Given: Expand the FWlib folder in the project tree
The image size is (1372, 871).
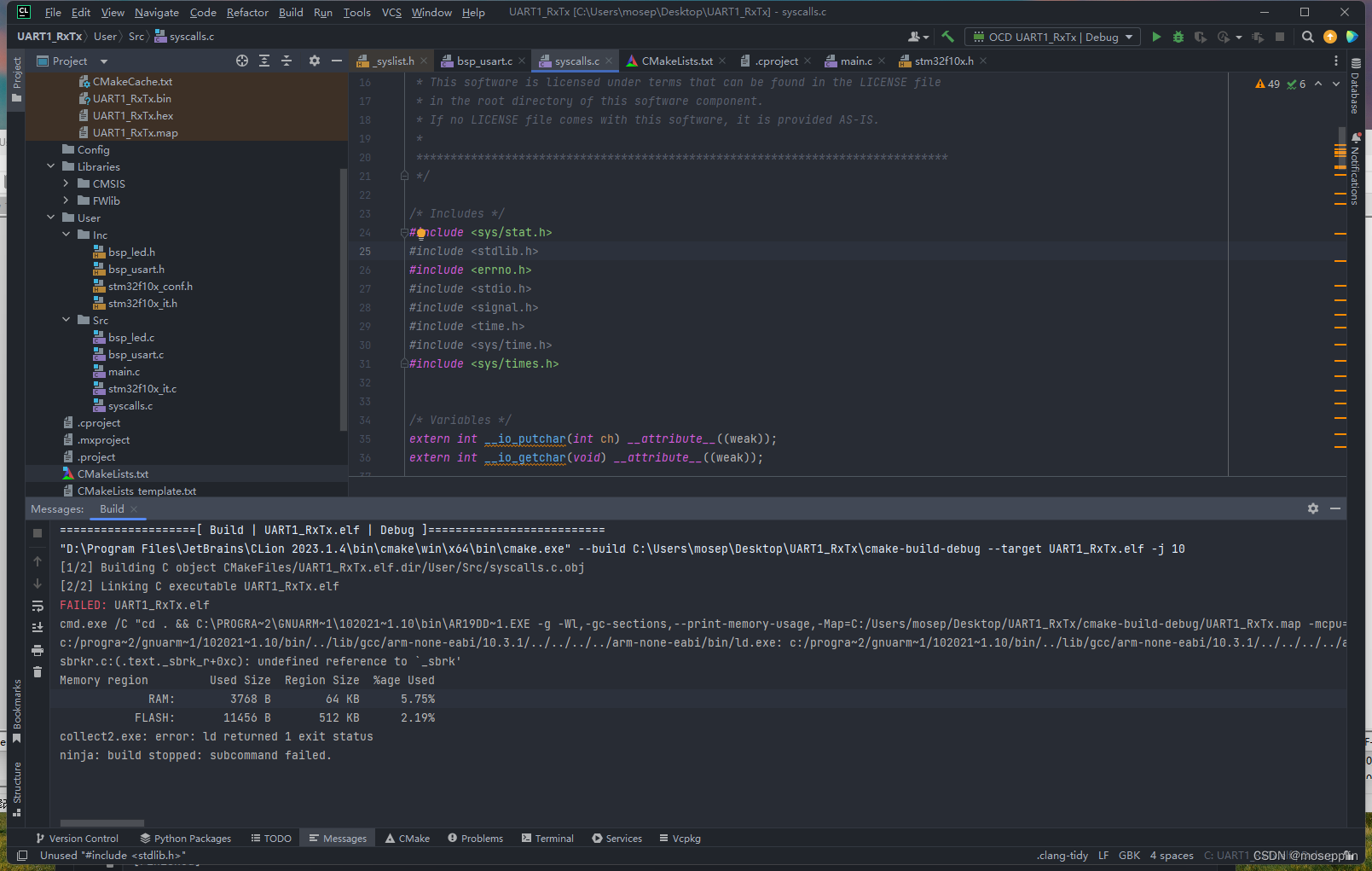Looking at the screenshot, I should (x=67, y=200).
